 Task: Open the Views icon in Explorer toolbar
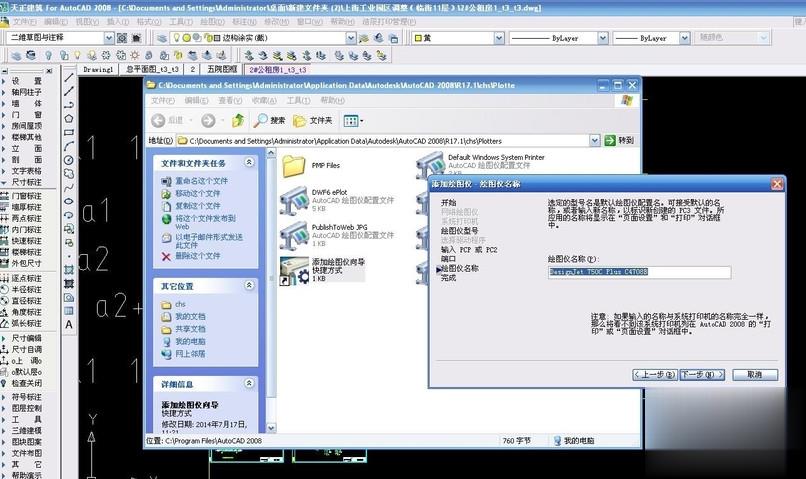(353, 121)
